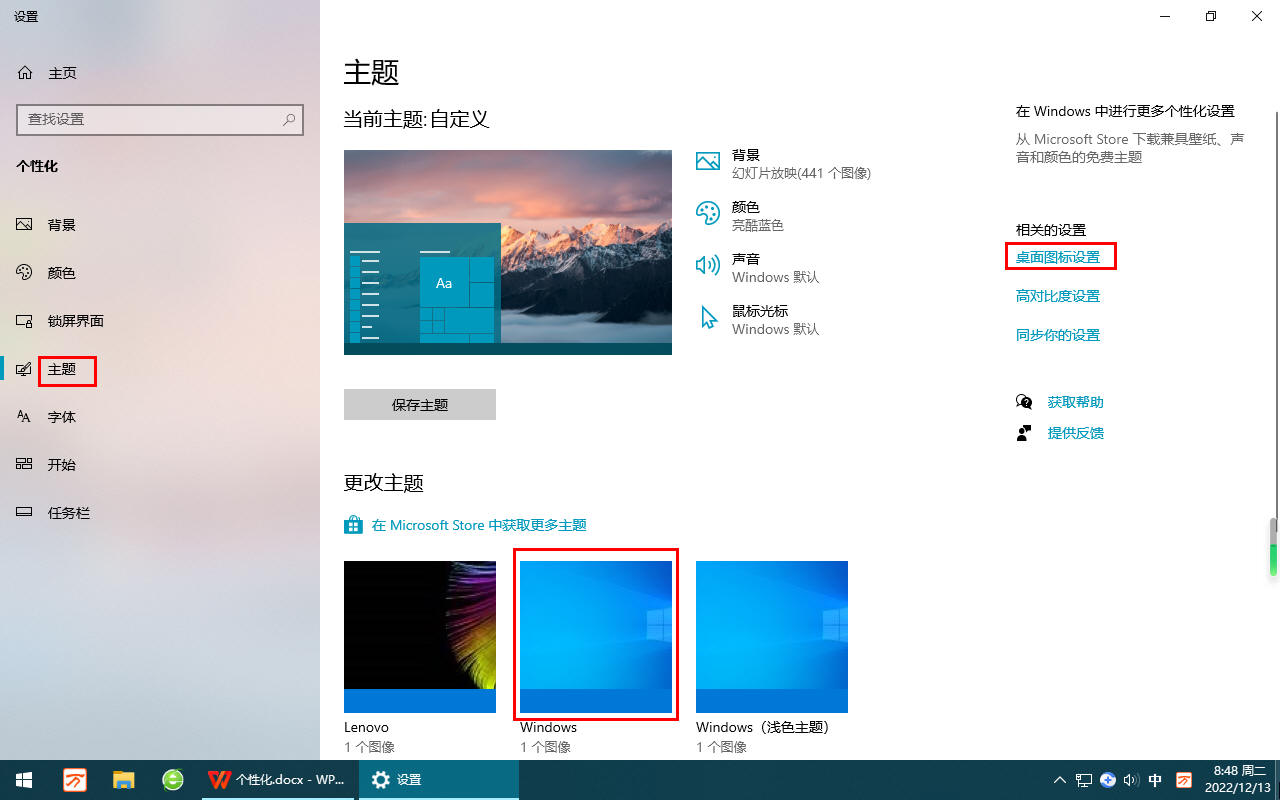The height and width of the screenshot is (800, 1280).
Task: Click Sync your settings (同步你的设置) link
Action: pyautogui.click(x=1058, y=335)
